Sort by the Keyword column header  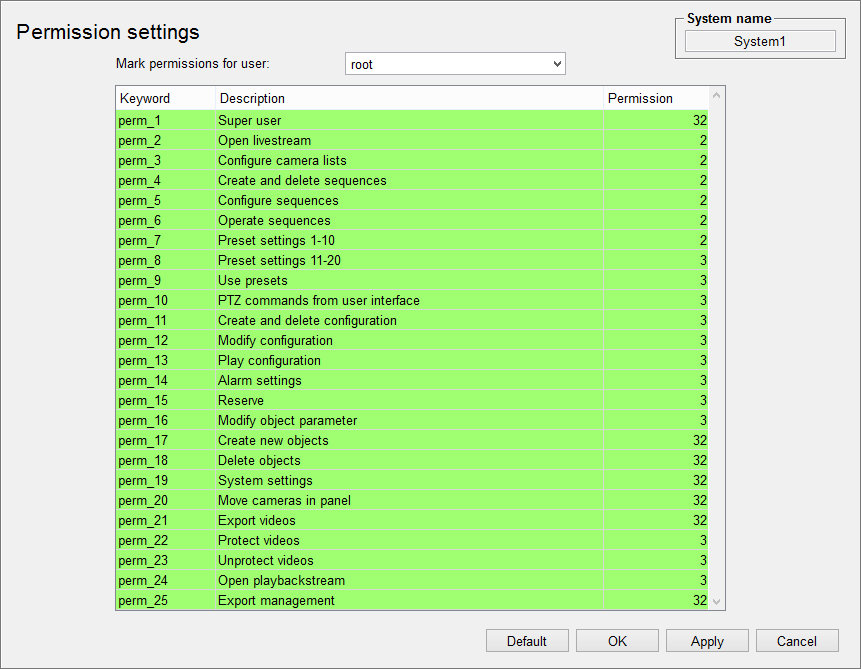click(x=165, y=98)
